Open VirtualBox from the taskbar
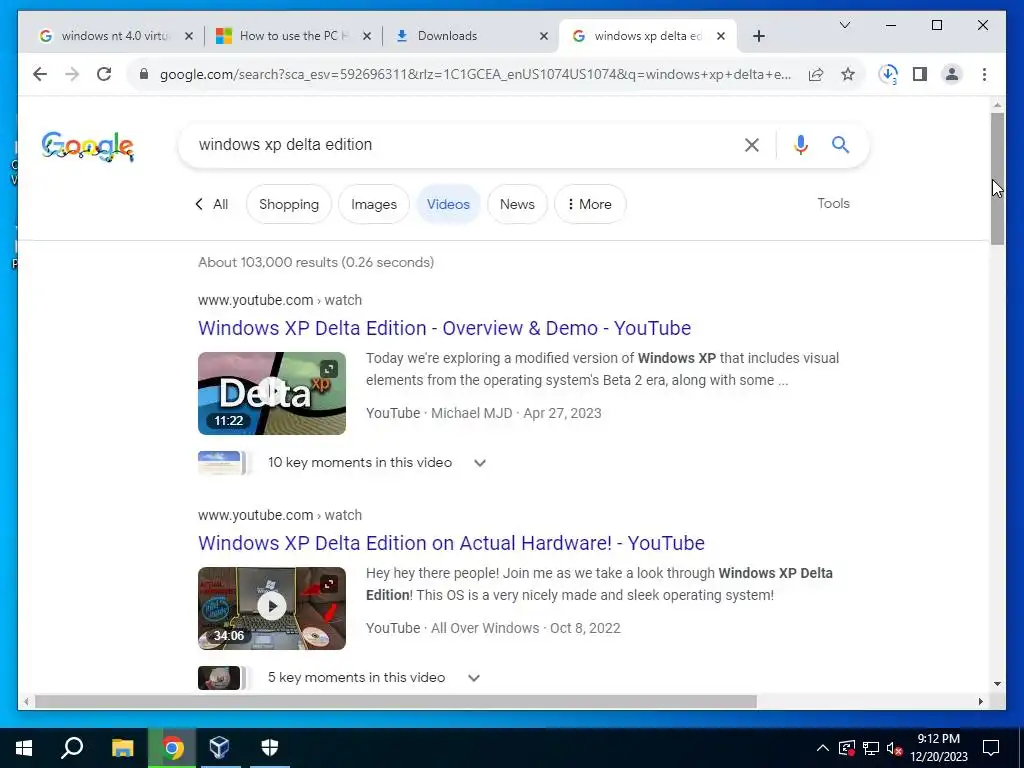The image size is (1024, 768). (219, 748)
